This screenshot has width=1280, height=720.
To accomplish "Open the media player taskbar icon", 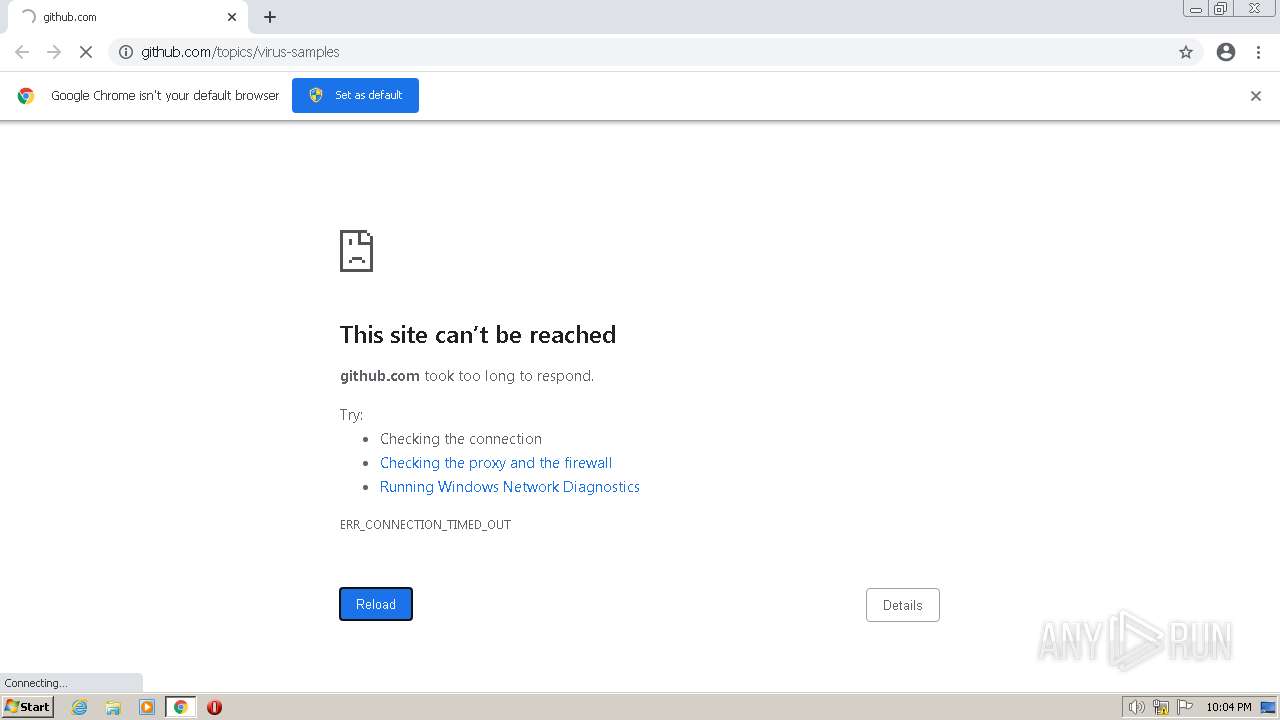I will point(147,707).
